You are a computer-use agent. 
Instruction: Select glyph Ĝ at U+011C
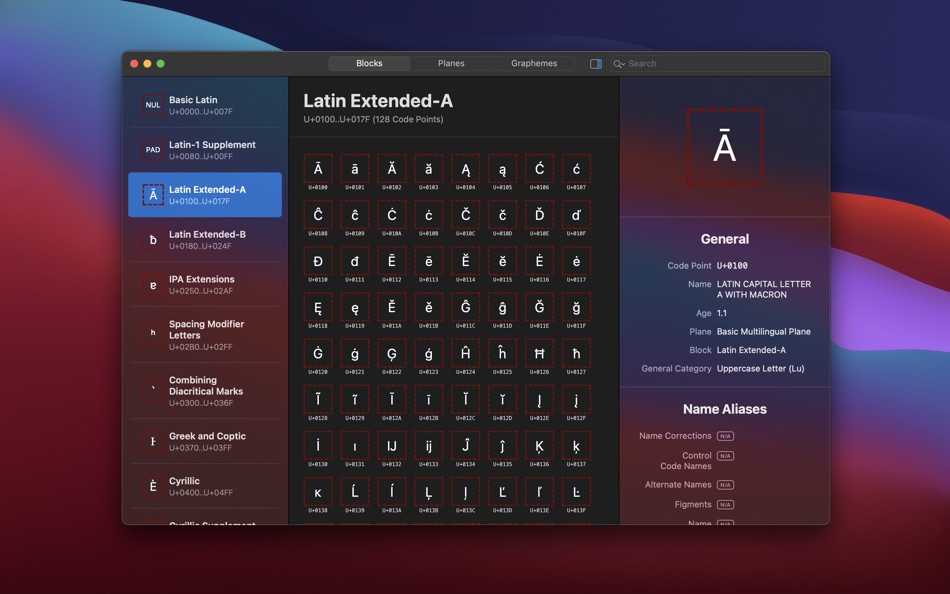465,307
